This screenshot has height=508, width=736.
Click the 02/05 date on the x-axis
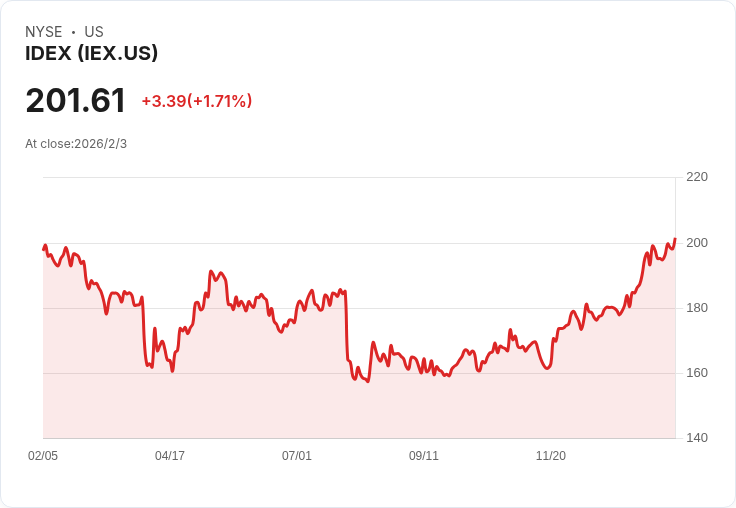(43, 456)
